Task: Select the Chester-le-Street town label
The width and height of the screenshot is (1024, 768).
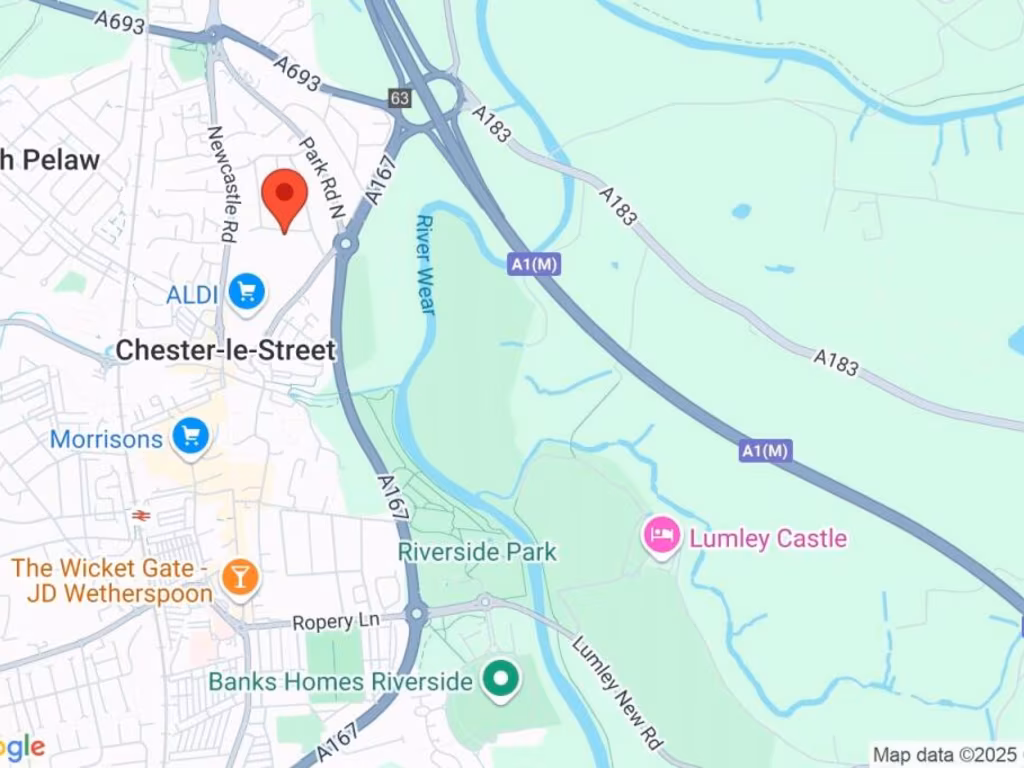Action: 225,351
